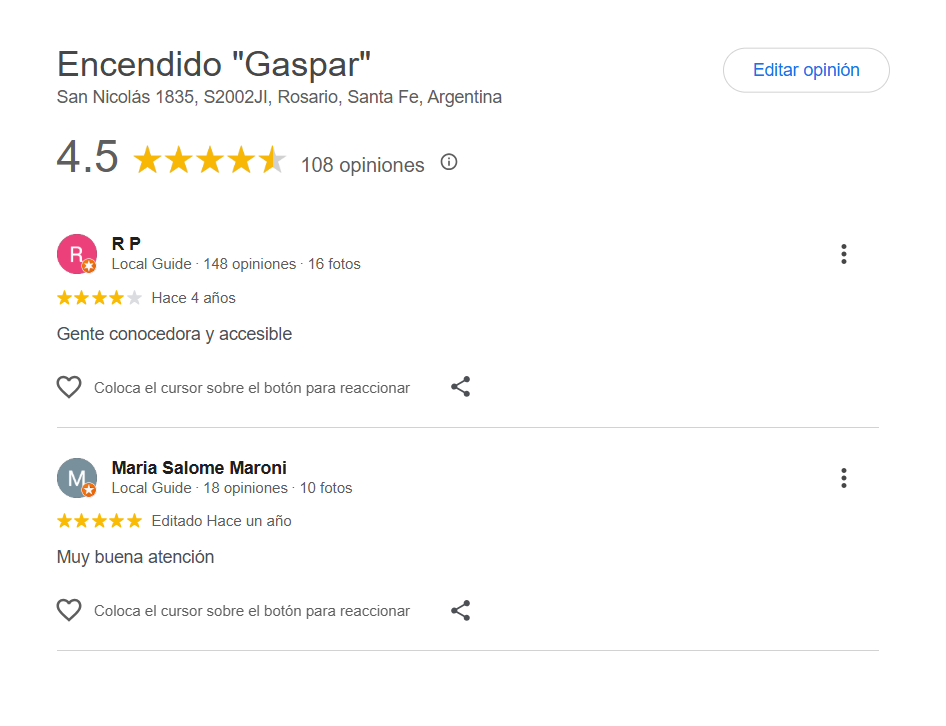Image resolution: width=946 pixels, height=726 pixels.
Task: Click R P's Local Guide 148 opiniones details
Action: [x=236, y=264]
